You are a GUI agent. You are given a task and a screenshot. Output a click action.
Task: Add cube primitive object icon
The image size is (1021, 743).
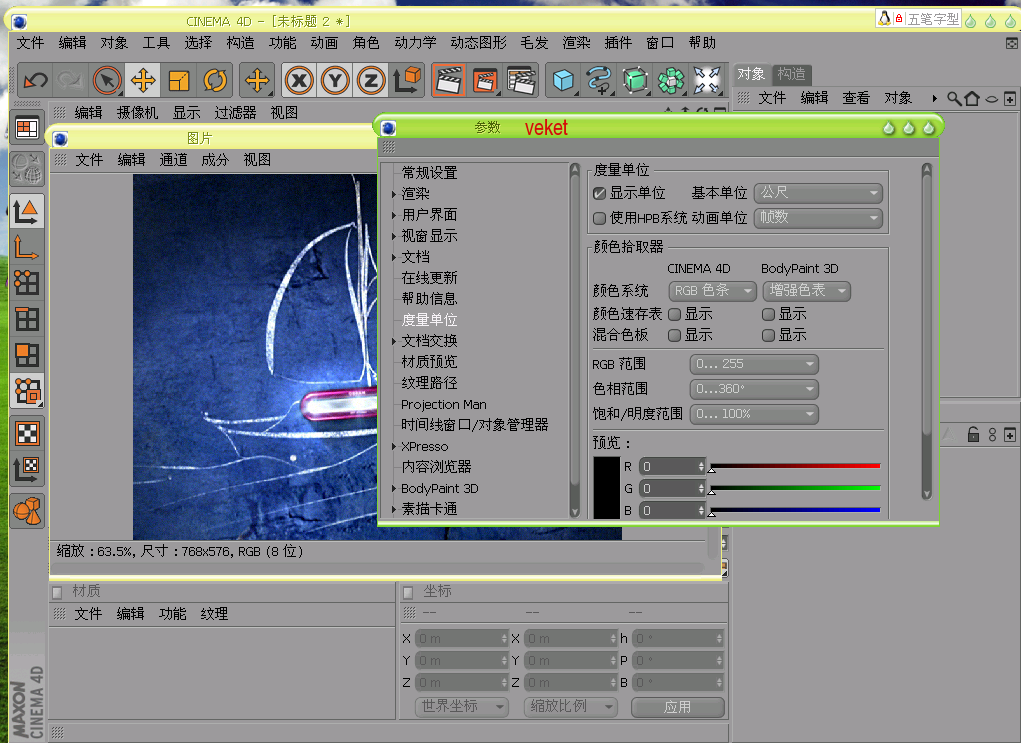[x=563, y=81]
